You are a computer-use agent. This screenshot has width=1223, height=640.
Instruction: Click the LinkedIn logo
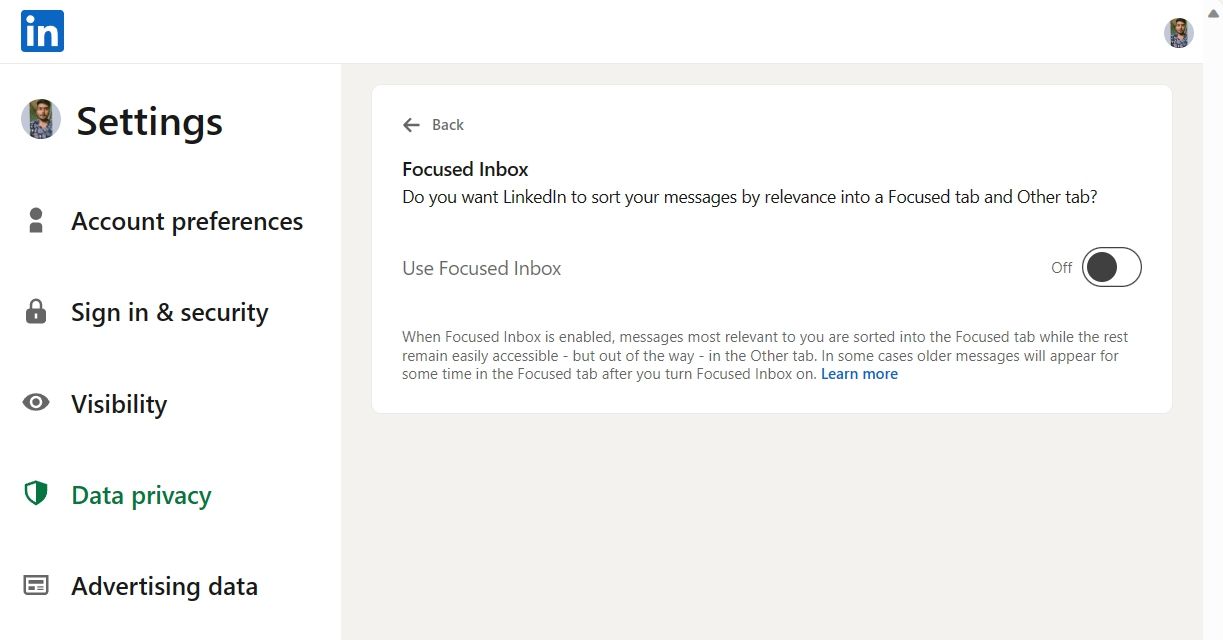pyautogui.click(x=41, y=31)
